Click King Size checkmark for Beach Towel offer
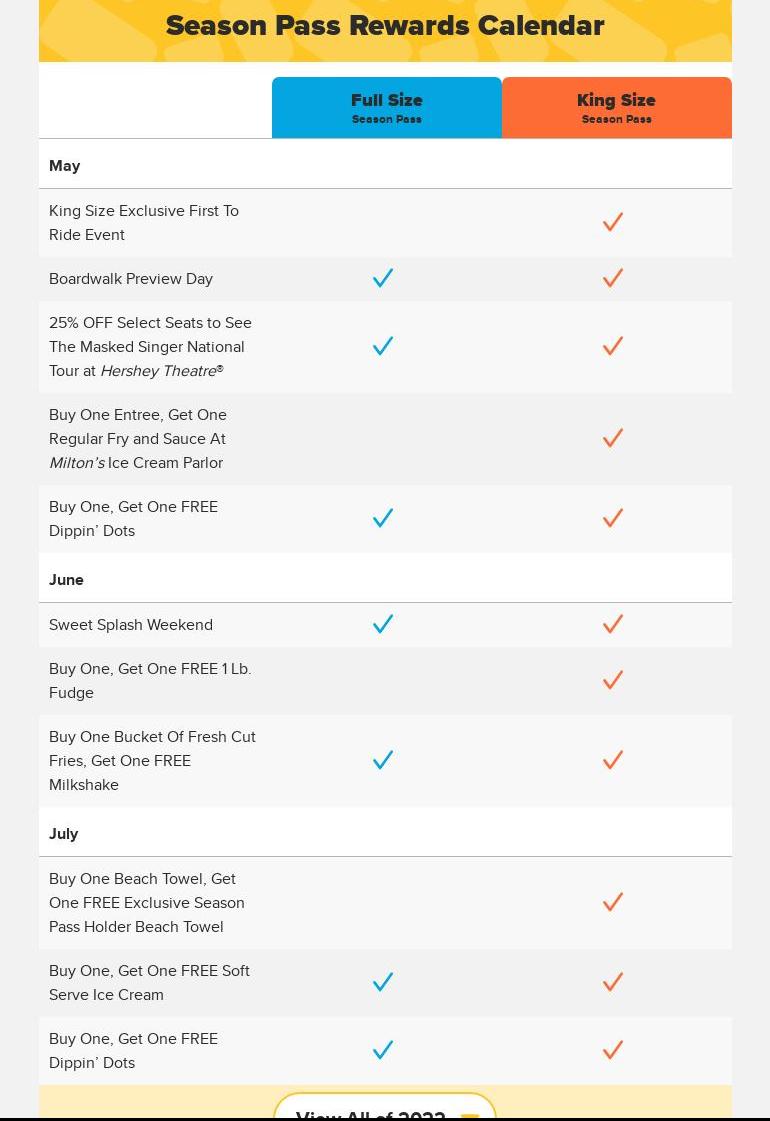The width and height of the screenshot is (770, 1121). click(613, 902)
